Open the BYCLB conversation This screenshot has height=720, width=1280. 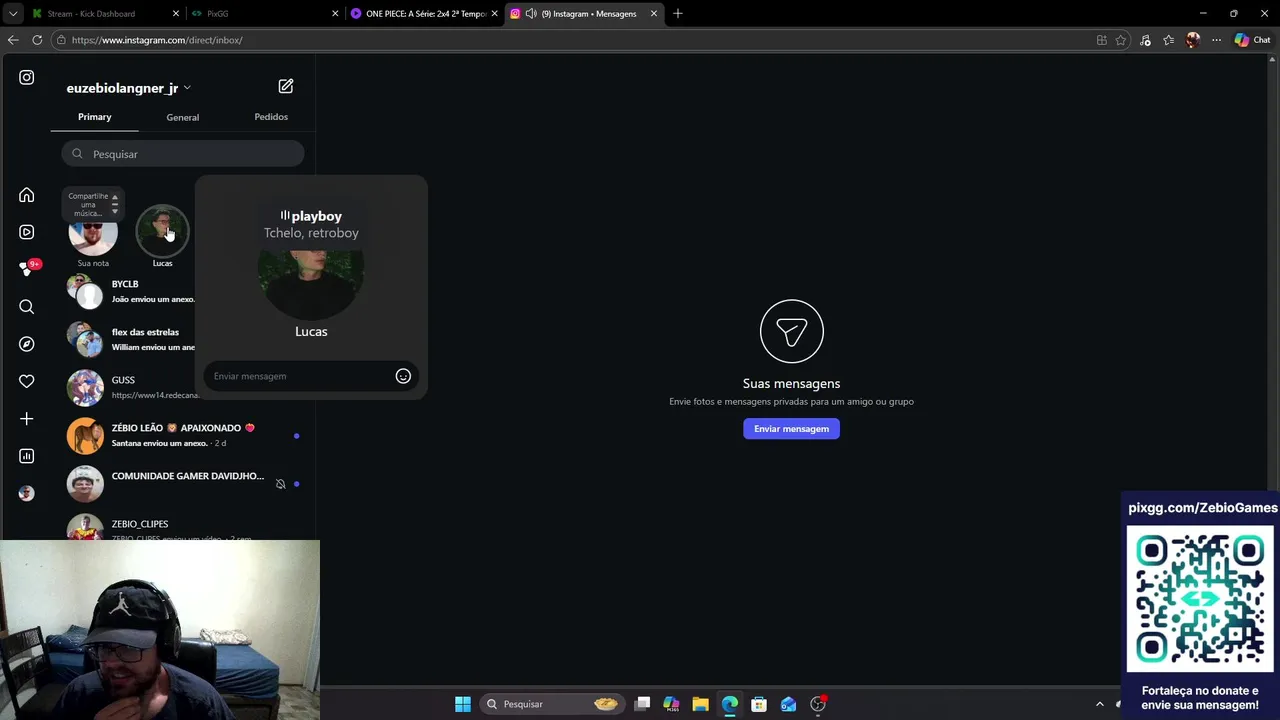pos(183,291)
